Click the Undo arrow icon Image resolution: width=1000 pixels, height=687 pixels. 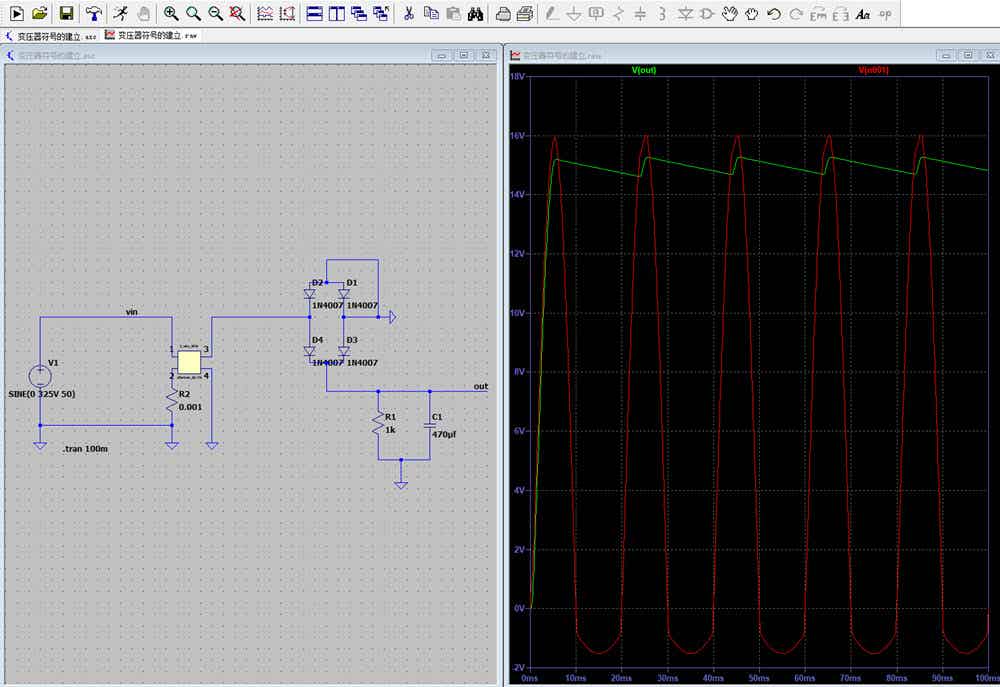[774, 13]
